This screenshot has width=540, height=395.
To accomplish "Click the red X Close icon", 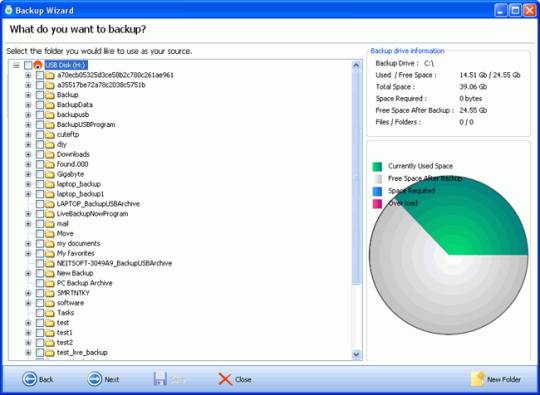I will pos(225,380).
